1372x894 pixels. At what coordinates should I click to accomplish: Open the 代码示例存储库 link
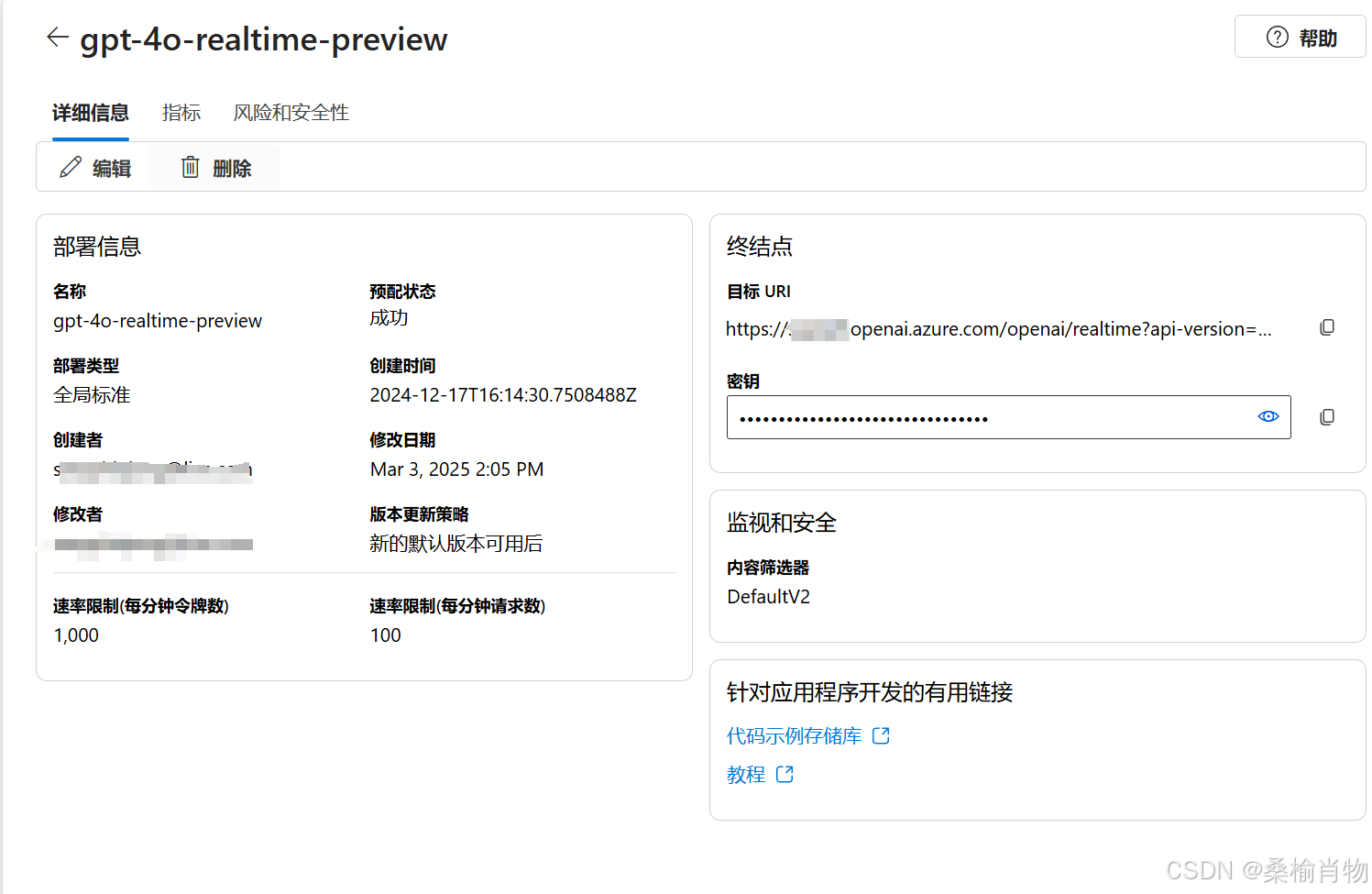click(x=807, y=736)
